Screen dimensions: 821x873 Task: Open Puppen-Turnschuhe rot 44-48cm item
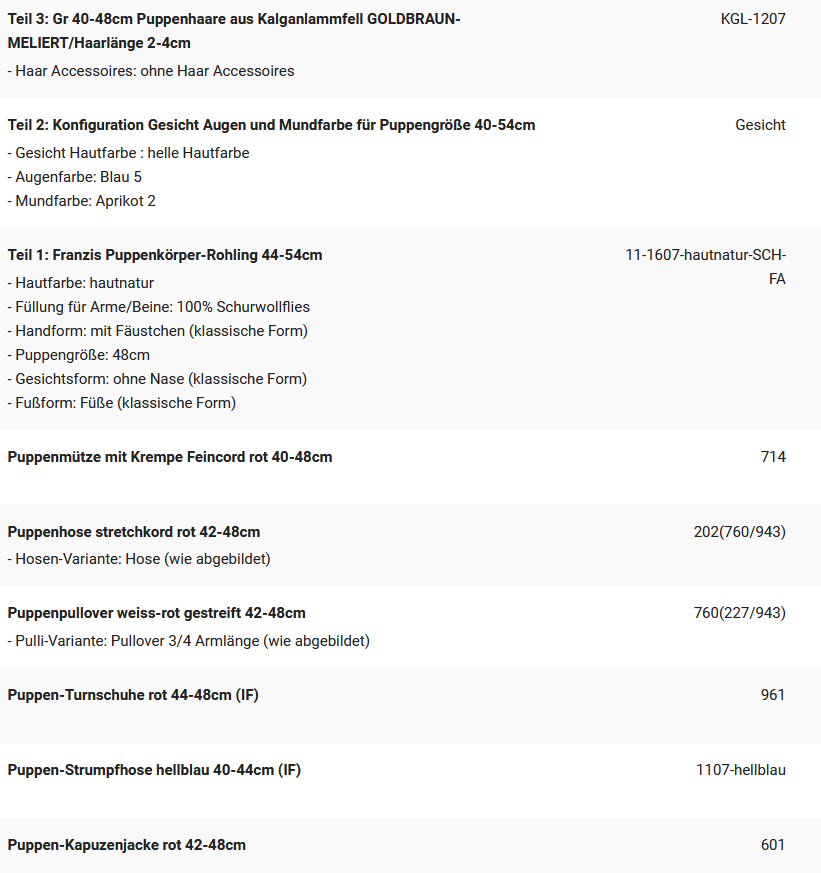tap(133, 695)
